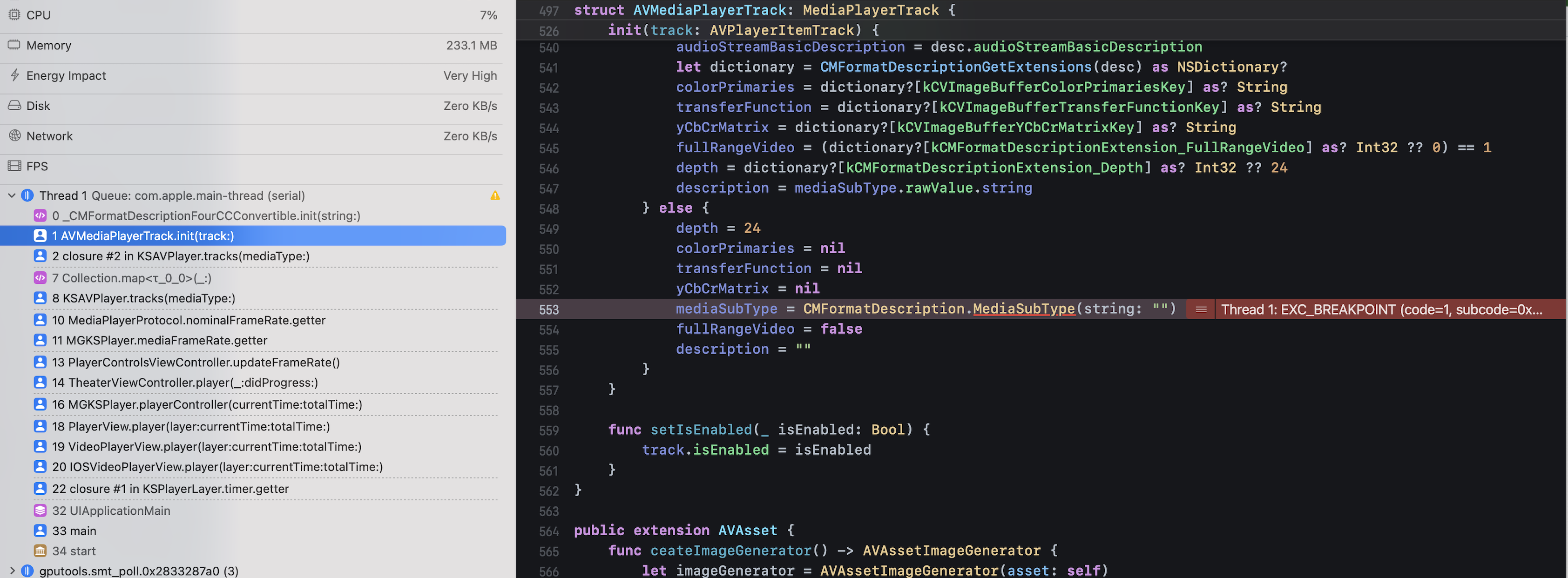The height and width of the screenshot is (578, 1568).
Task: Click the warning icon on Thread 1
Action: click(495, 195)
